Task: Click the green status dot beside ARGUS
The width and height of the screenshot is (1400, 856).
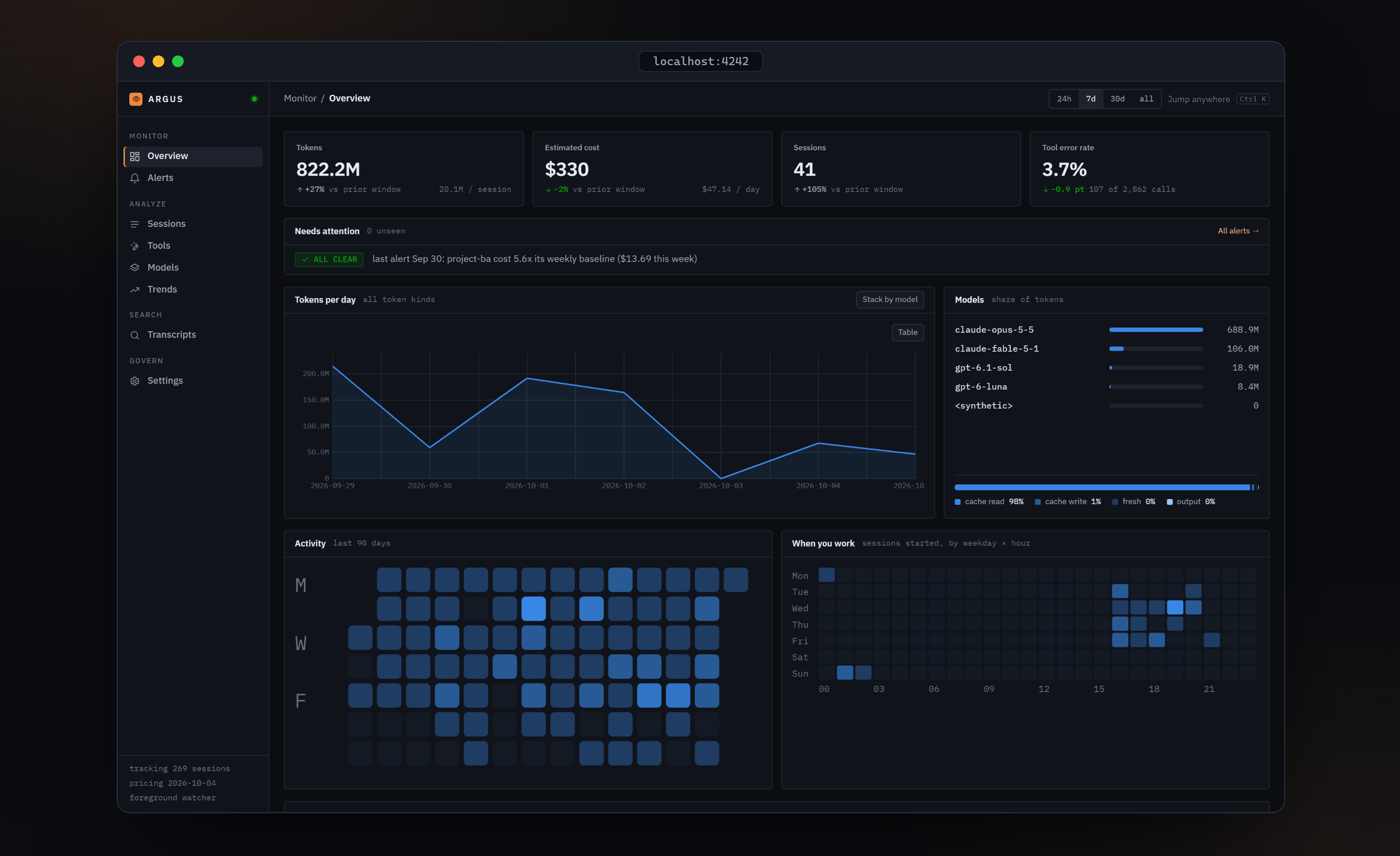Action: [x=254, y=99]
